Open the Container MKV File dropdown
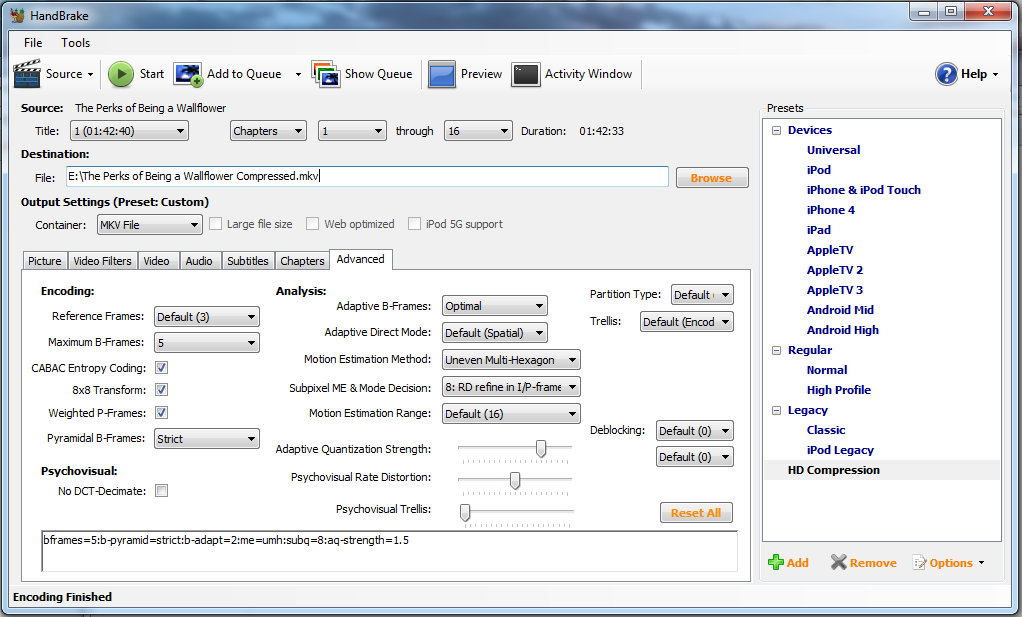The height and width of the screenshot is (617, 1022). click(149, 225)
